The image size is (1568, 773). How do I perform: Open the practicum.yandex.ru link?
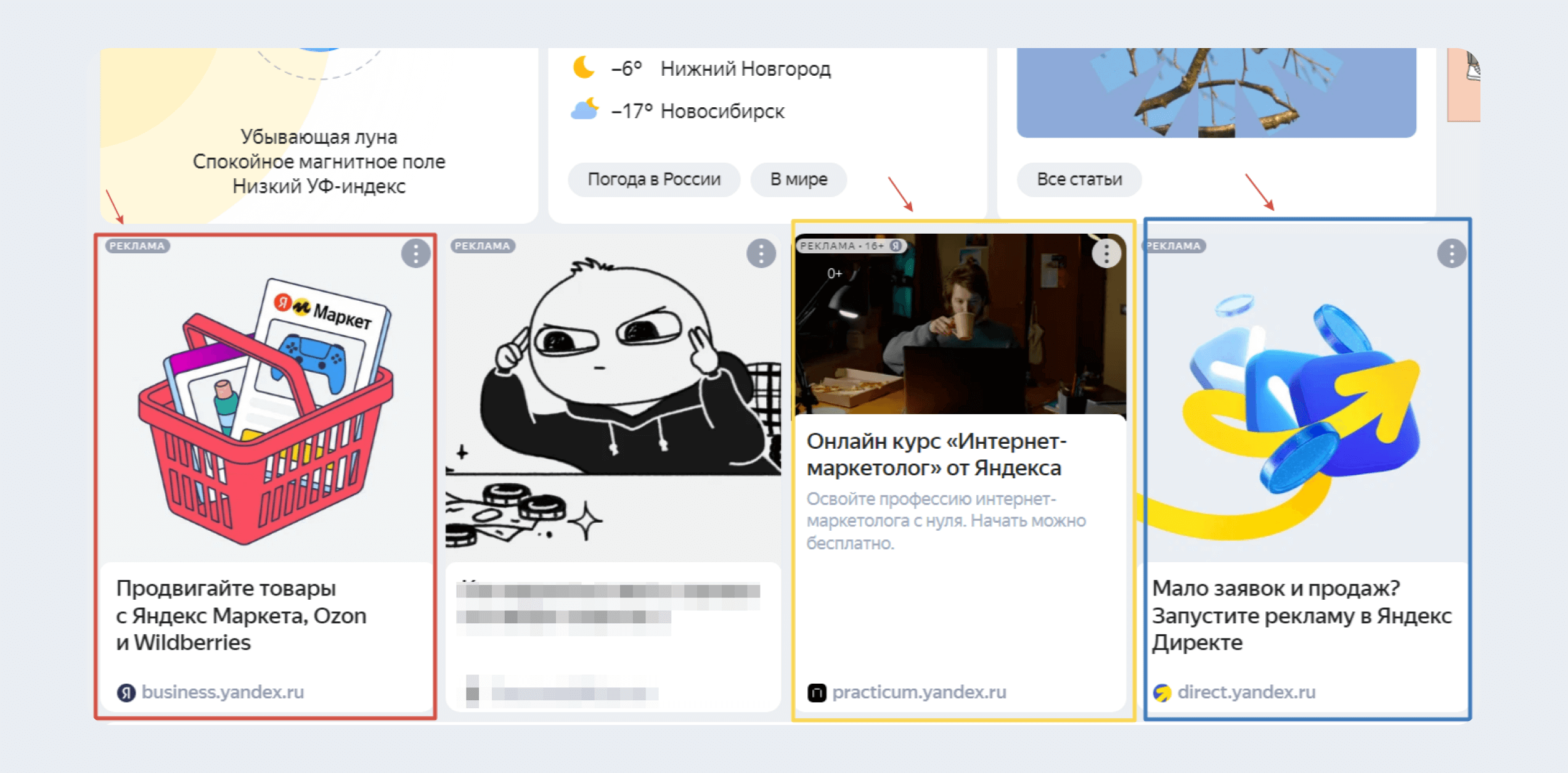pos(920,692)
